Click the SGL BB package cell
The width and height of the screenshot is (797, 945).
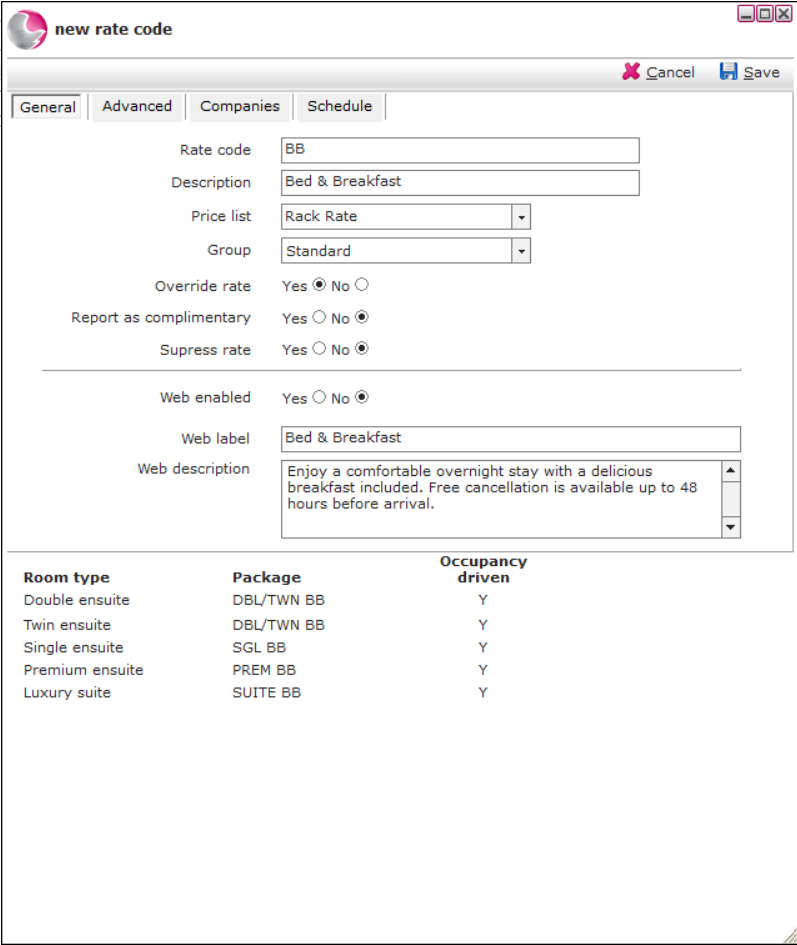(x=259, y=648)
